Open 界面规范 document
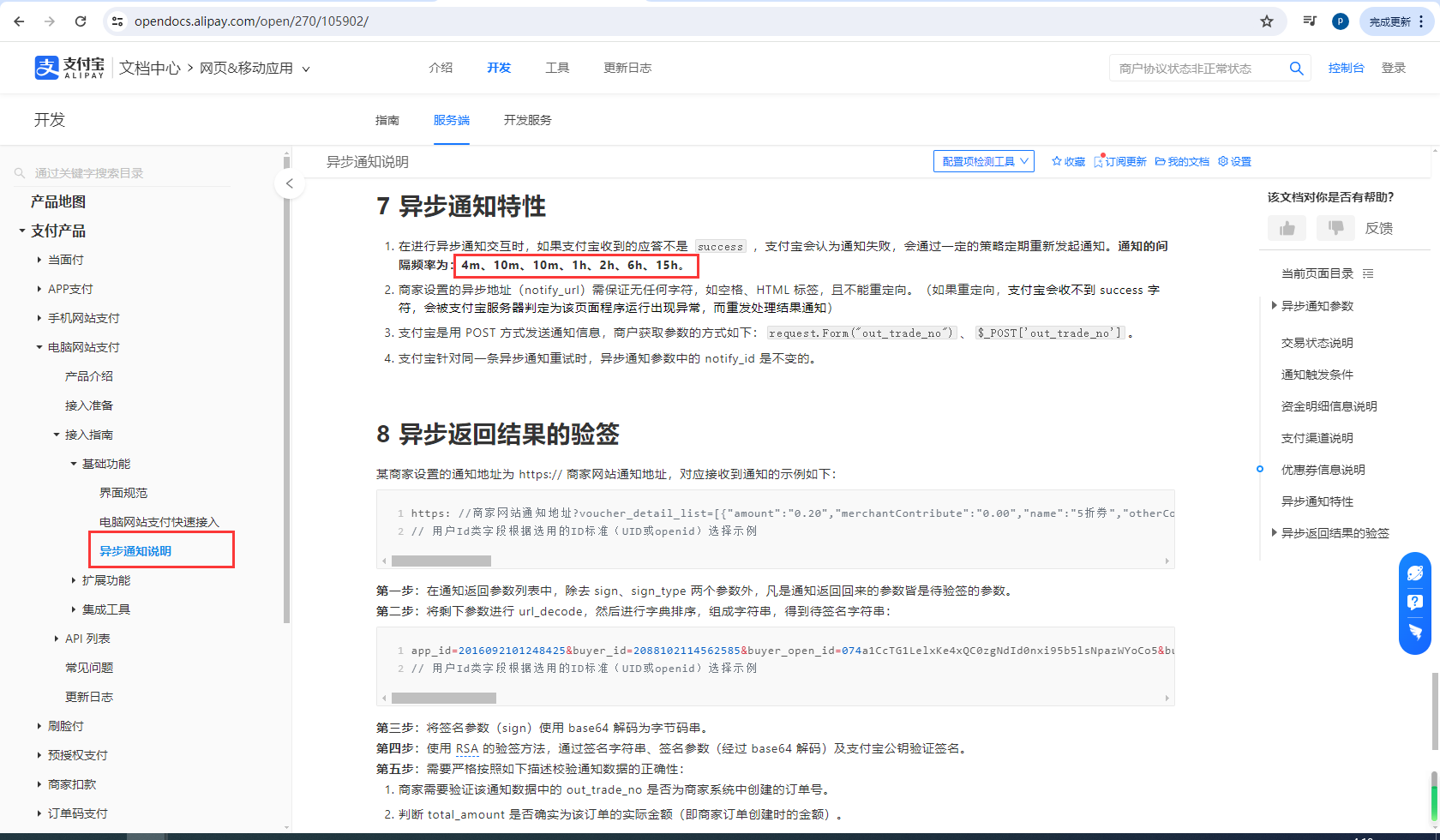This screenshot has width=1440, height=840. 123,493
